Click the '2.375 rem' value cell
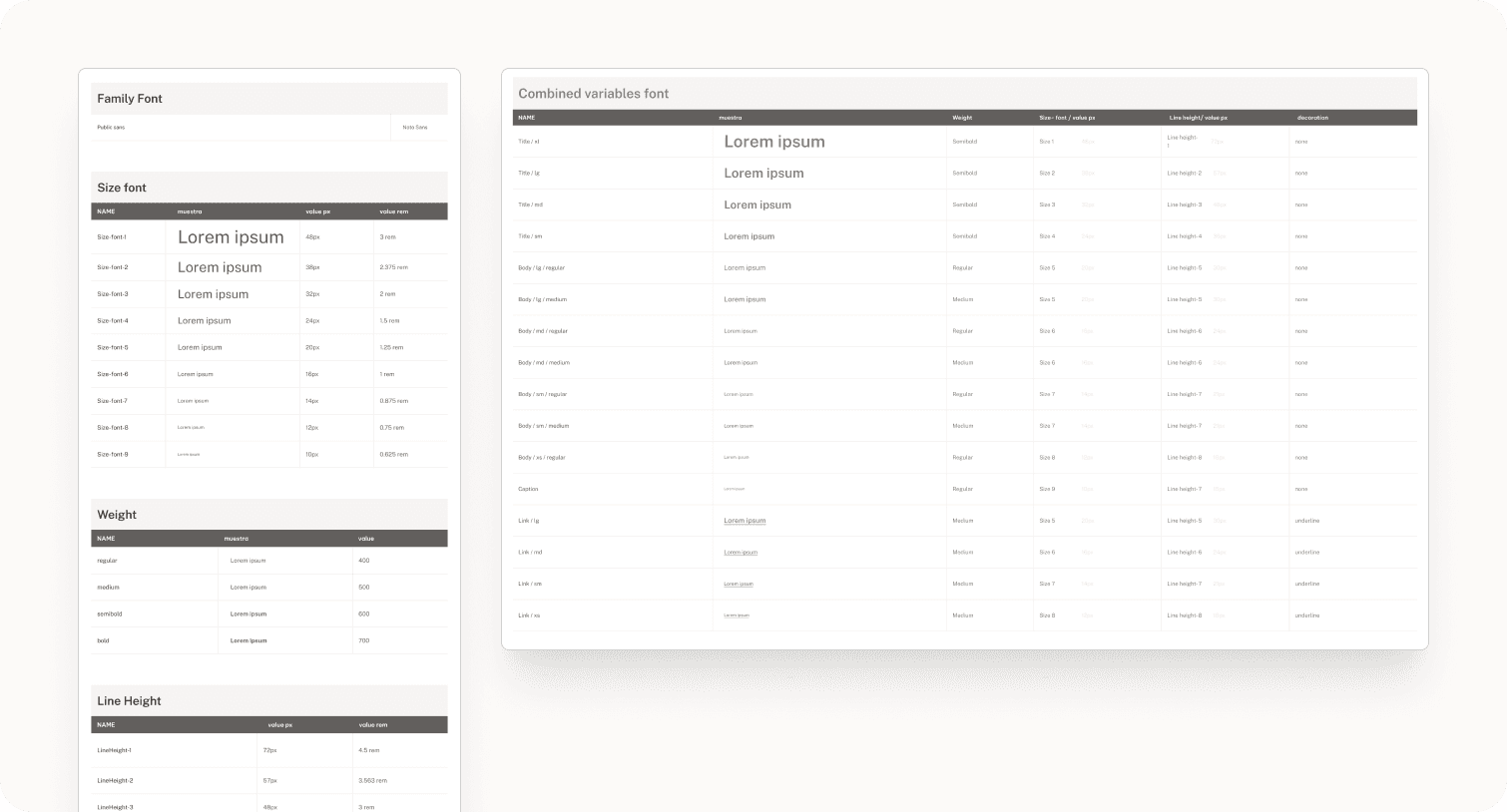 (394, 267)
